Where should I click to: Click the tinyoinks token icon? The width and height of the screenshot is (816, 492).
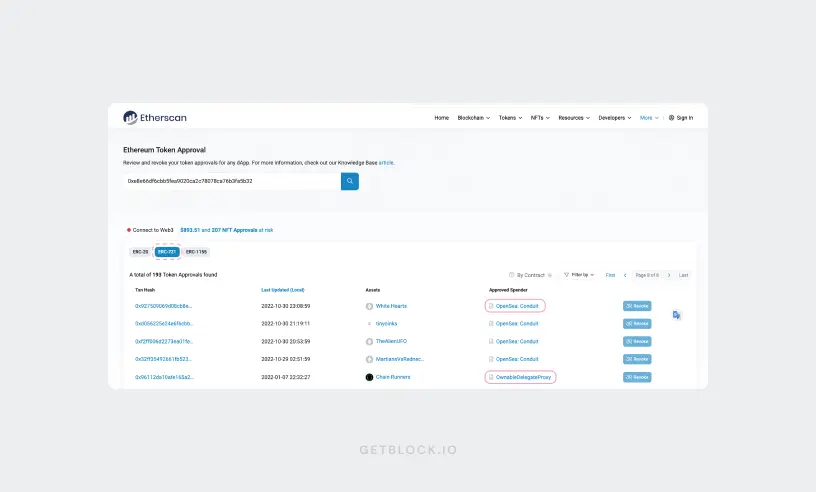tap(369, 324)
